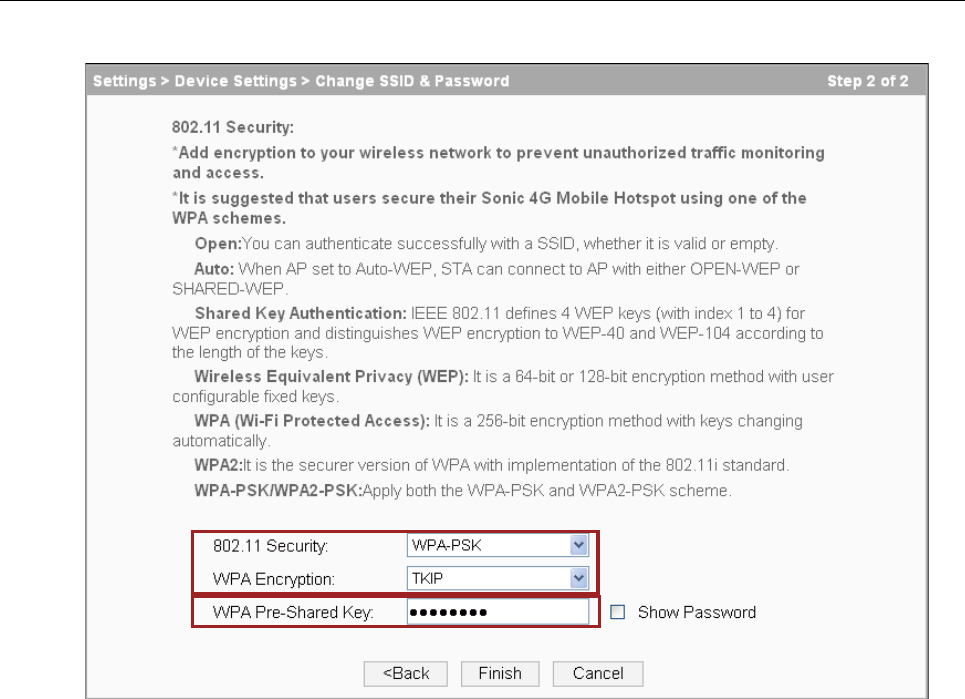Focus the WPA Pre-Shared Key password field
The height and width of the screenshot is (699, 965).
point(497,612)
